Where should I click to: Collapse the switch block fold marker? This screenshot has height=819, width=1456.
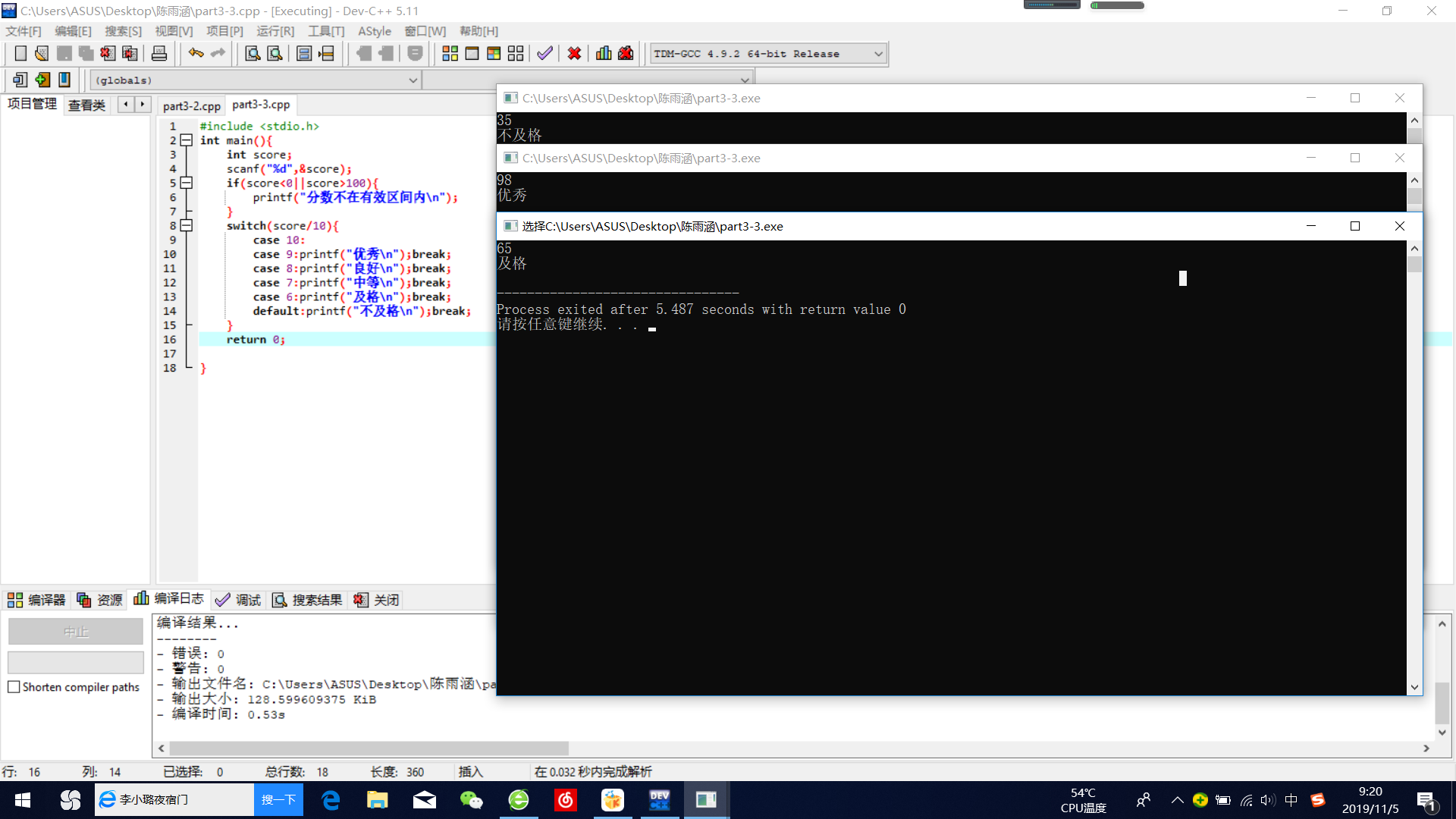click(186, 226)
